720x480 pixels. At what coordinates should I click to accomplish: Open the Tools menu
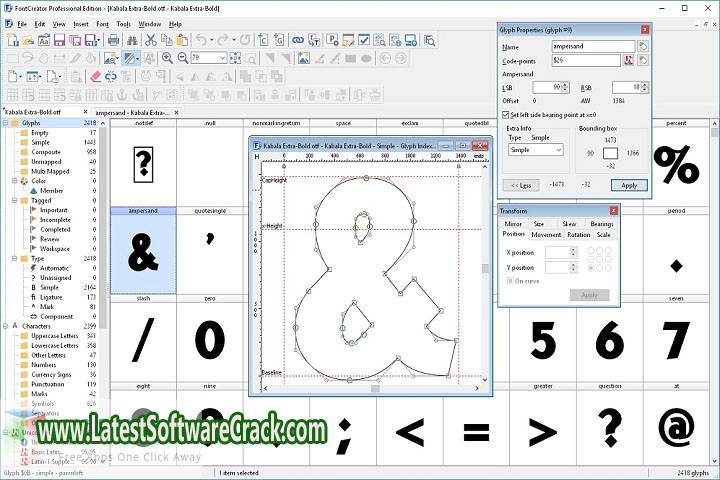pyautogui.click(x=124, y=24)
